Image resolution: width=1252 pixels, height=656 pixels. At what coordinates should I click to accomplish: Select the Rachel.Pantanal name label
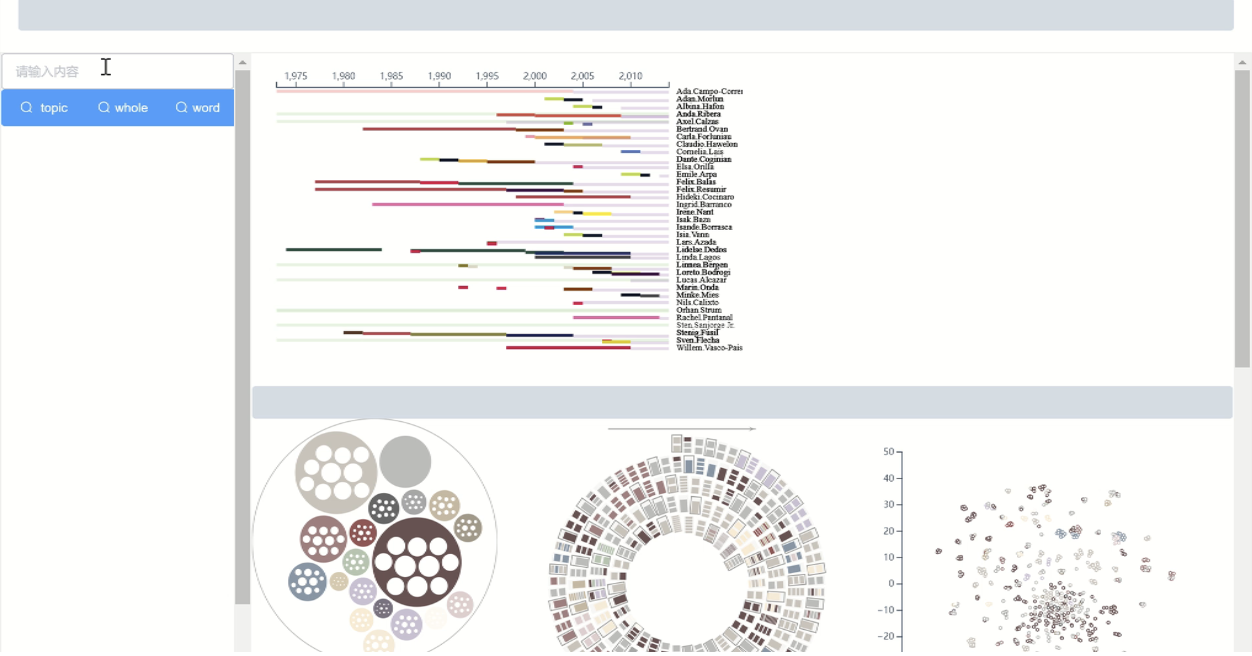(x=704, y=317)
